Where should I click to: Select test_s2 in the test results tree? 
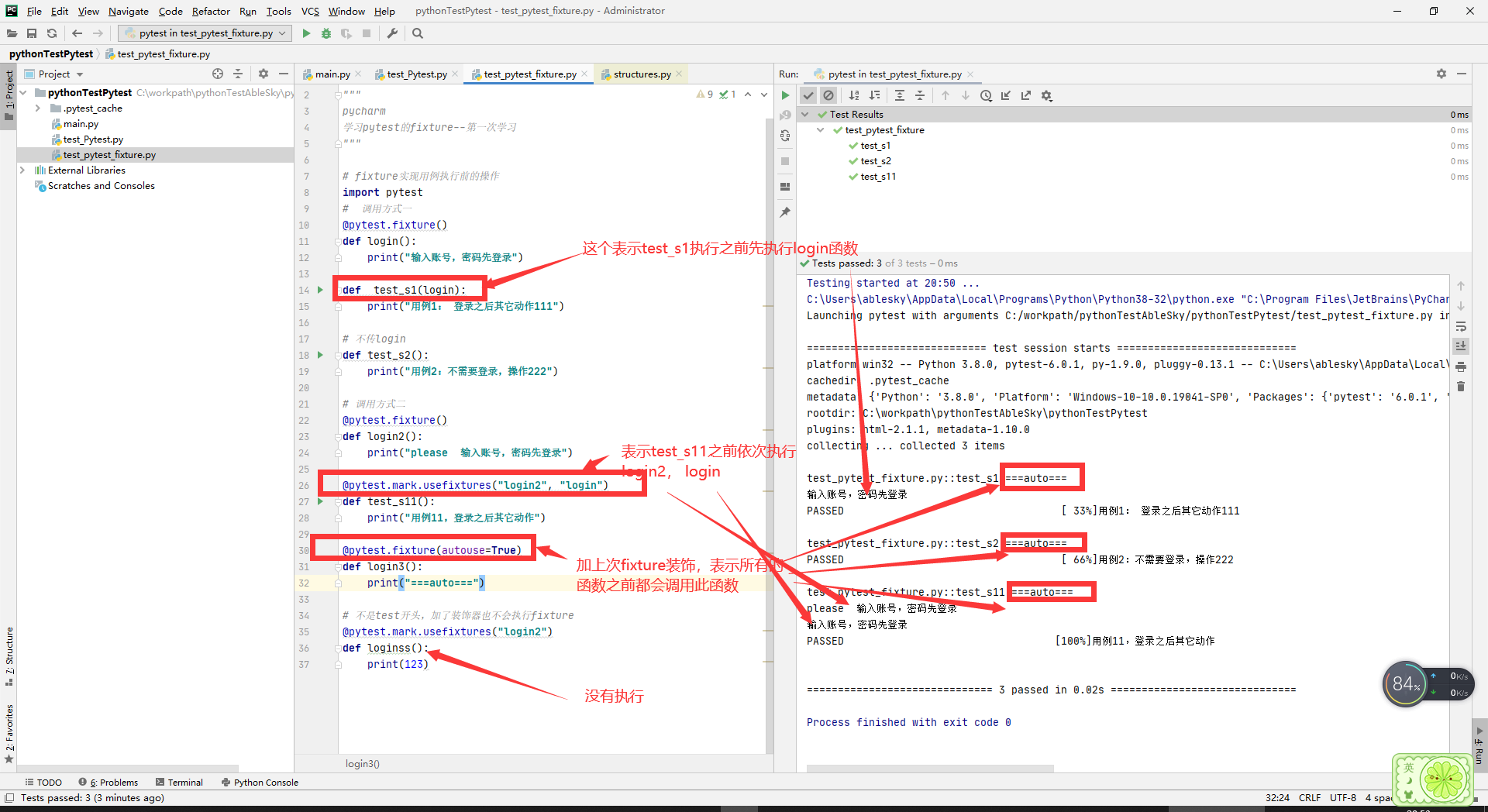click(x=876, y=160)
